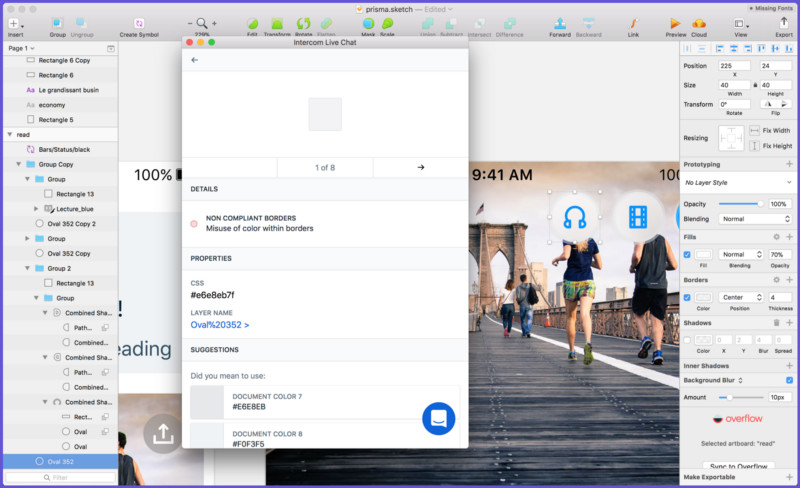800x488 pixels.
Task: Toggle the Fix Width option
Action: tap(755, 131)
